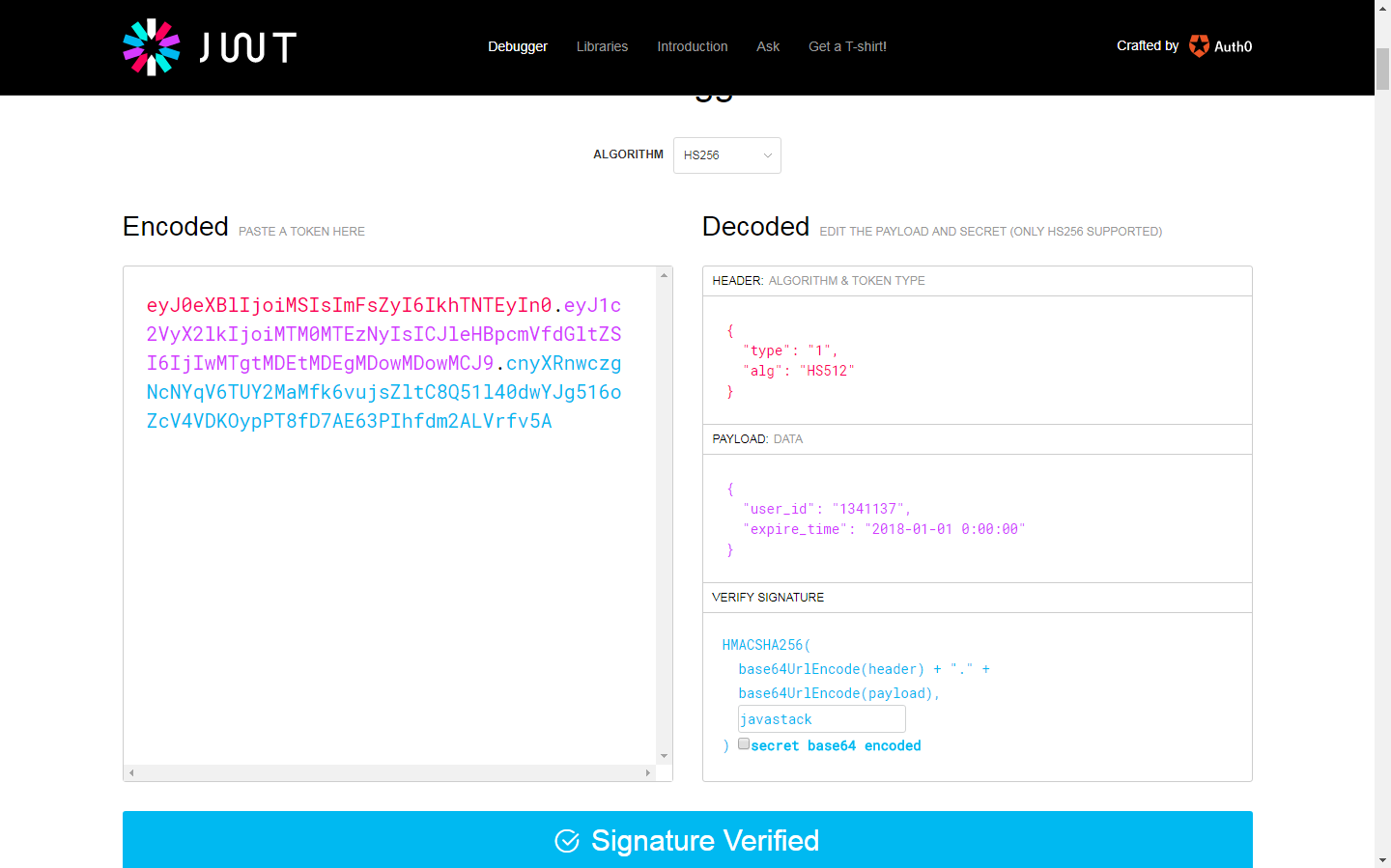Go to the Libraries page
The height and width of the screenshot is (868, 1391).
click(602, 46)
